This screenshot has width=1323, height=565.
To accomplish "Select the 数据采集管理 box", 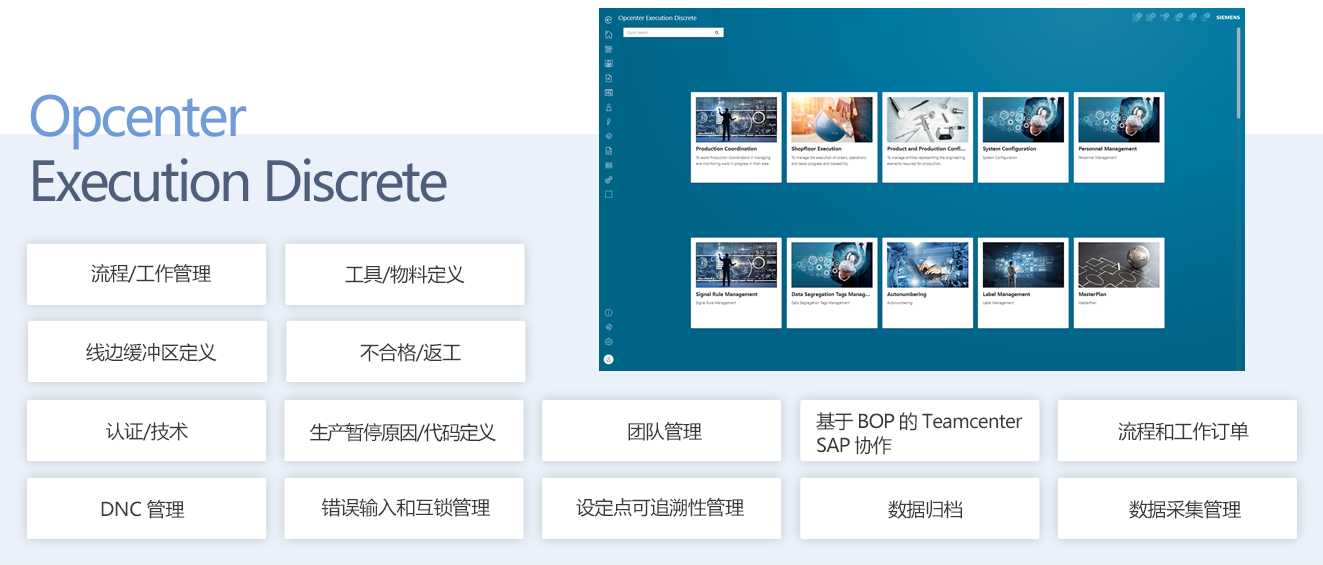I will [x=1177, y=509].
